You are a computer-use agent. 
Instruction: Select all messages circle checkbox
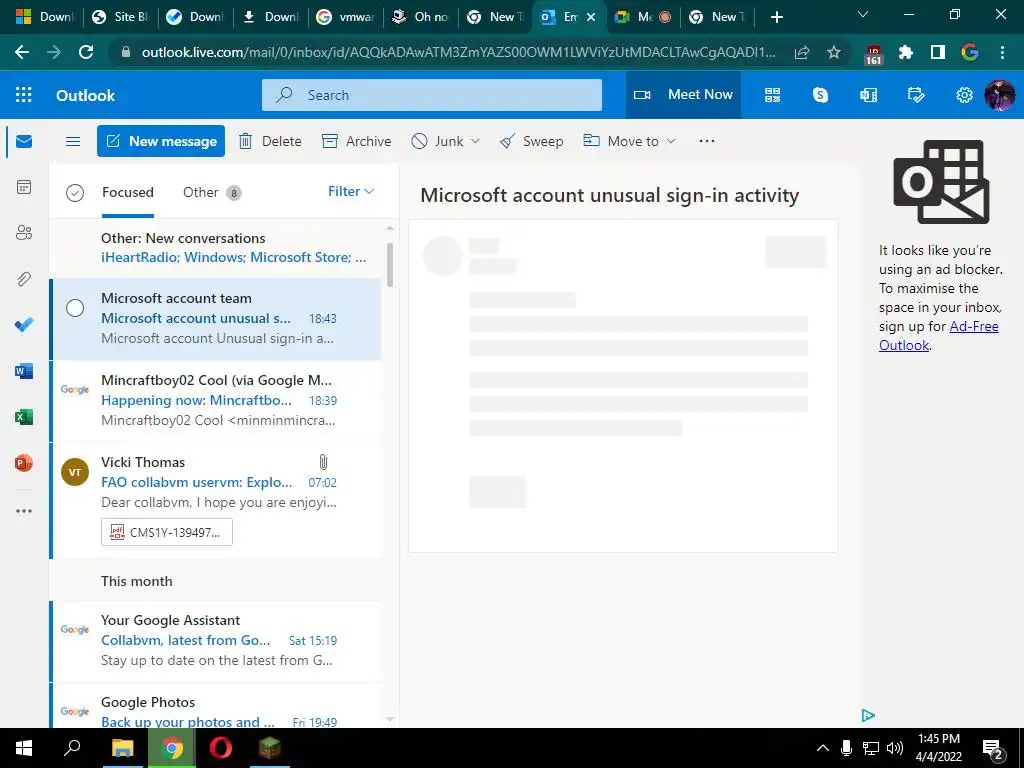click(75, 193)
